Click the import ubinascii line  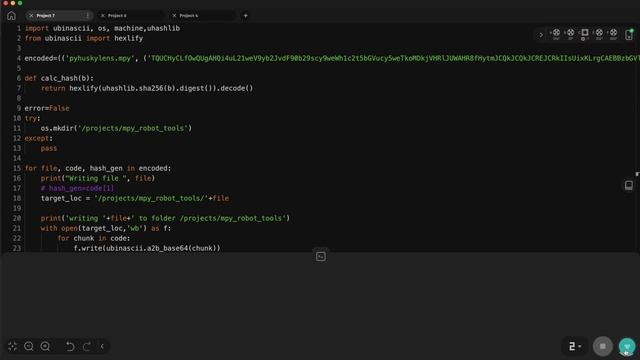102,28
